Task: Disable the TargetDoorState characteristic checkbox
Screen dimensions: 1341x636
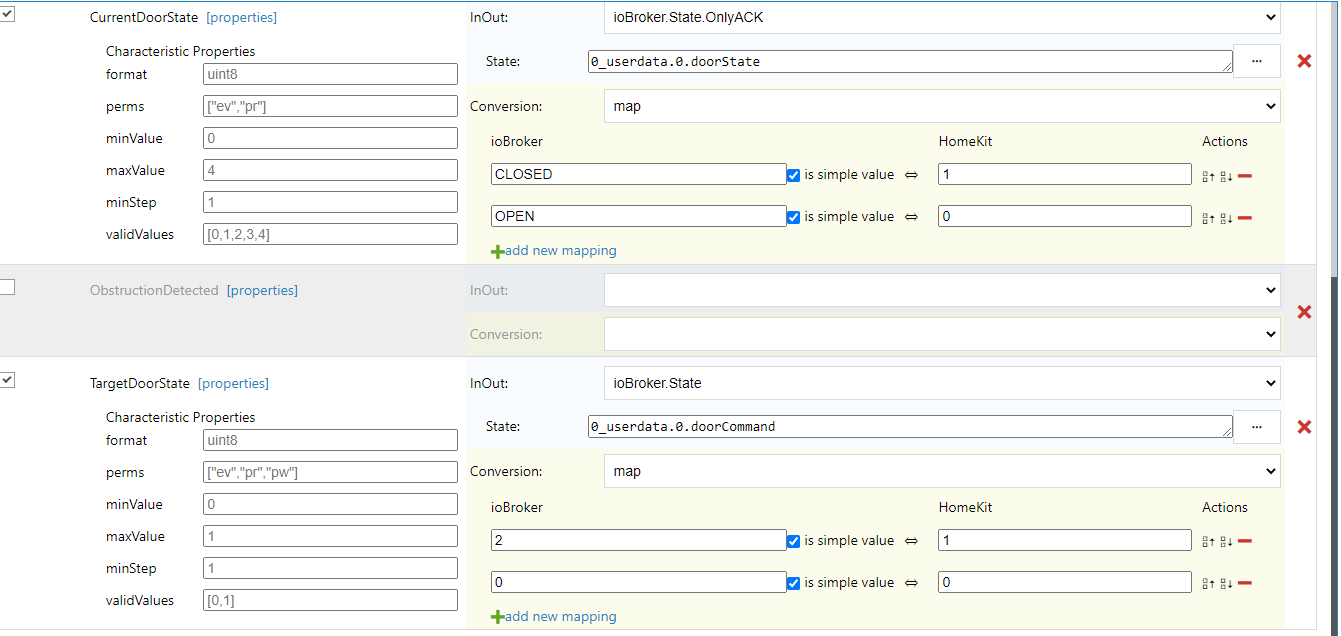Action: point(7,380)
